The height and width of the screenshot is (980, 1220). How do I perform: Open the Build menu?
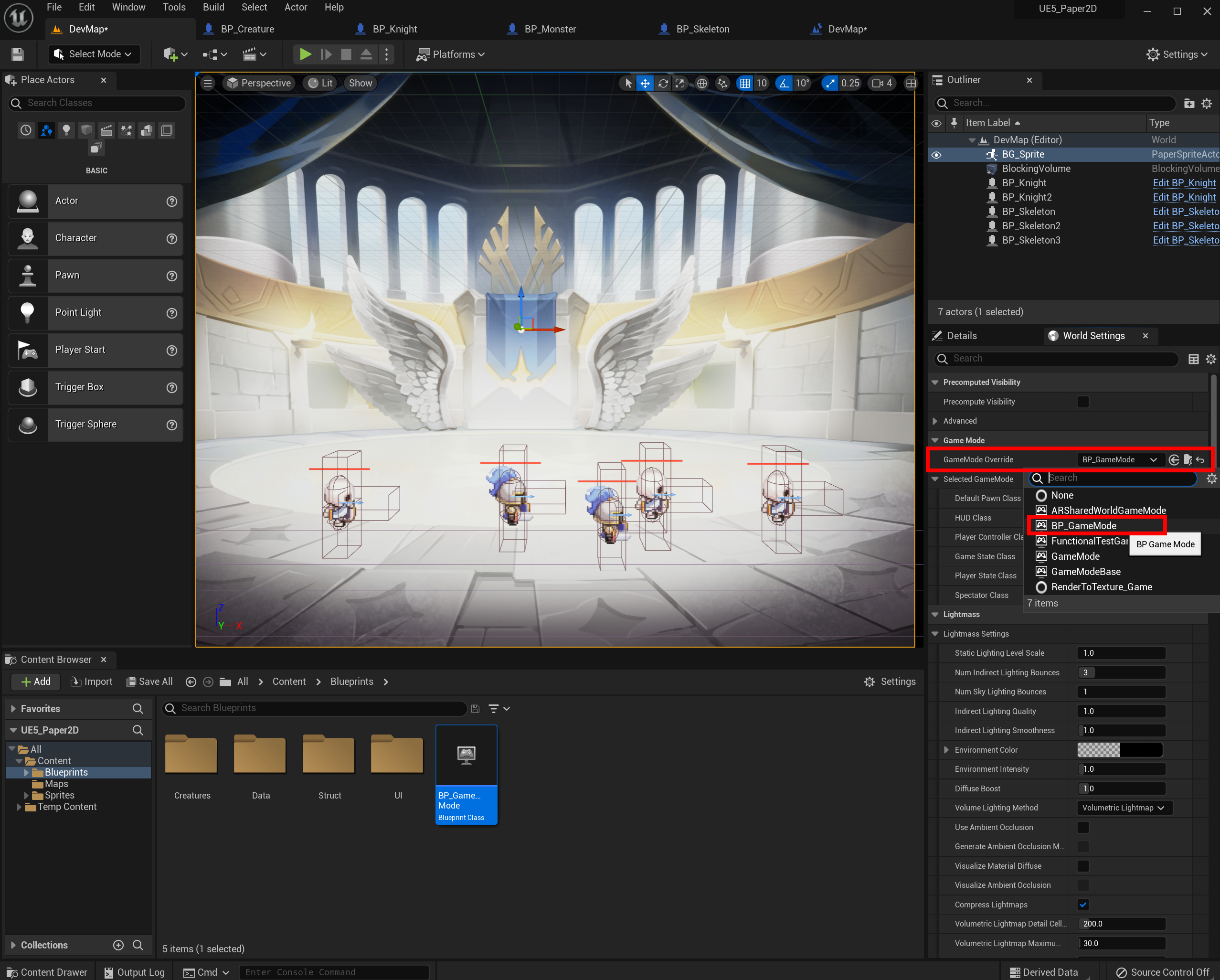213,7
